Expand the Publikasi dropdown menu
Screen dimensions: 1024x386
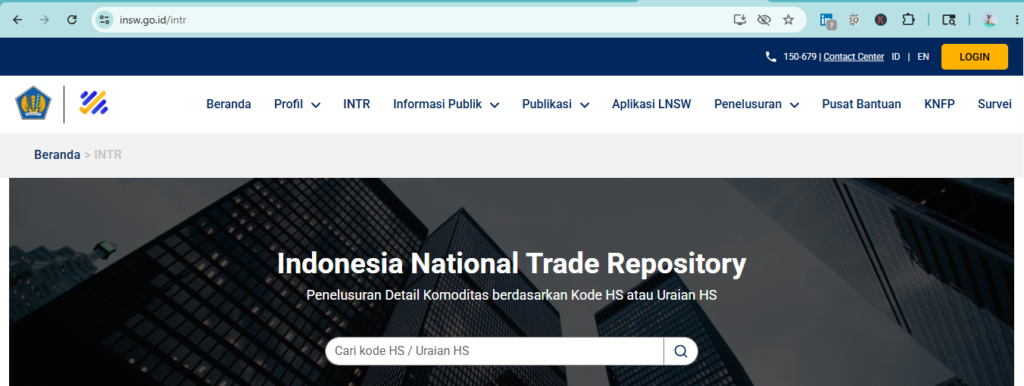point(556,104)
